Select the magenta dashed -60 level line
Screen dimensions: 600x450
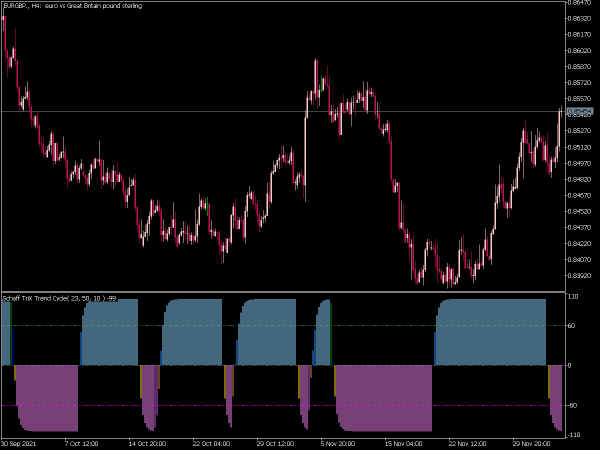tap(283, 405)
